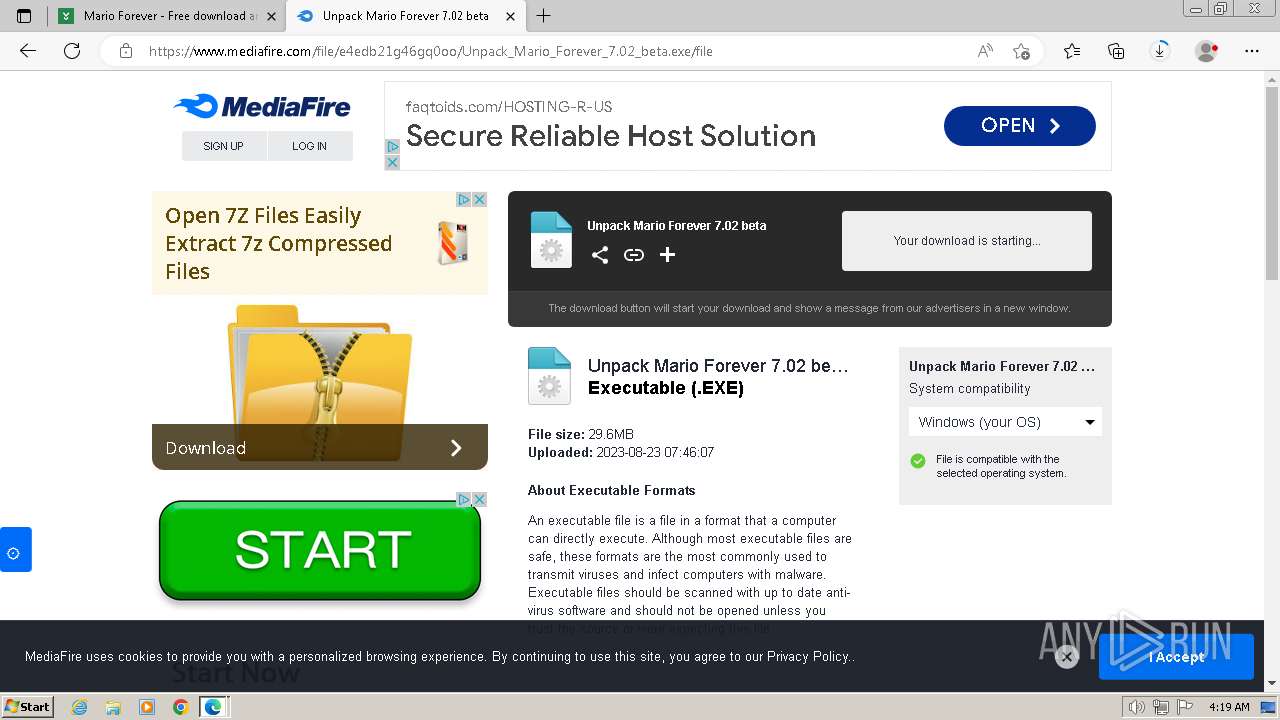
Task: Click plus icon to save file
Action: (x=667, y=255)
